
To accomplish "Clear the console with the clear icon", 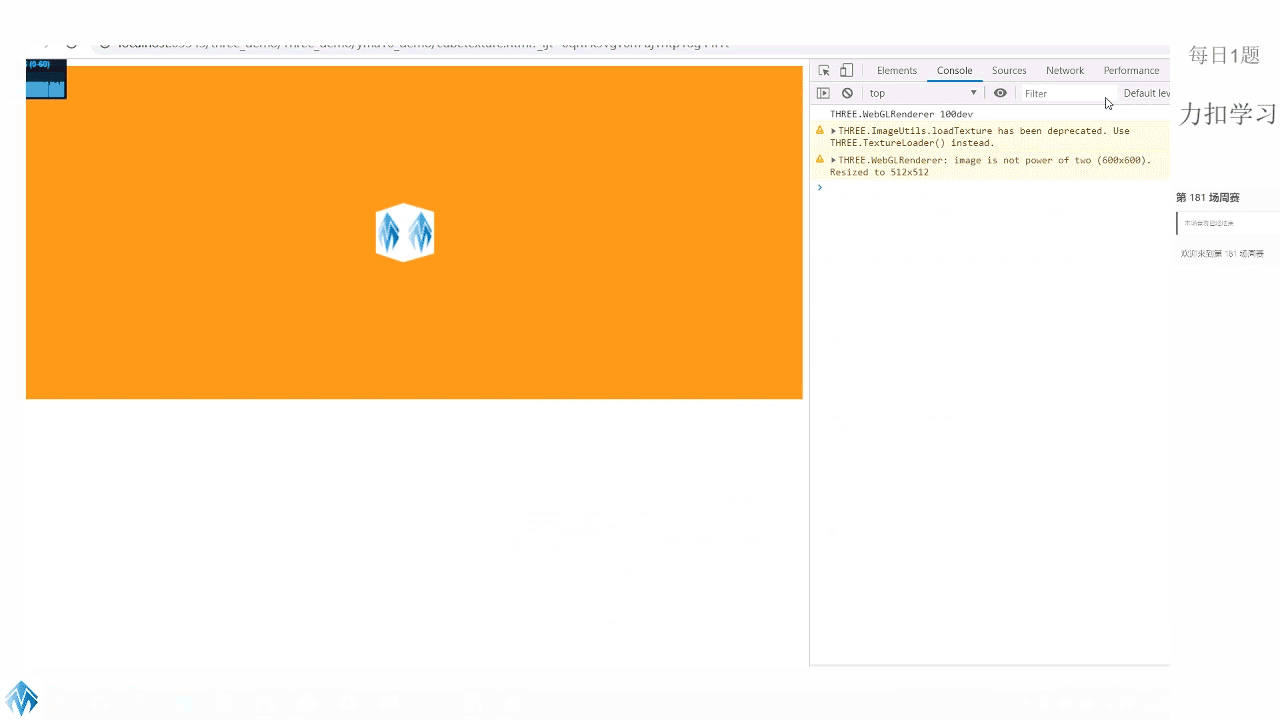I will [847, 93].
